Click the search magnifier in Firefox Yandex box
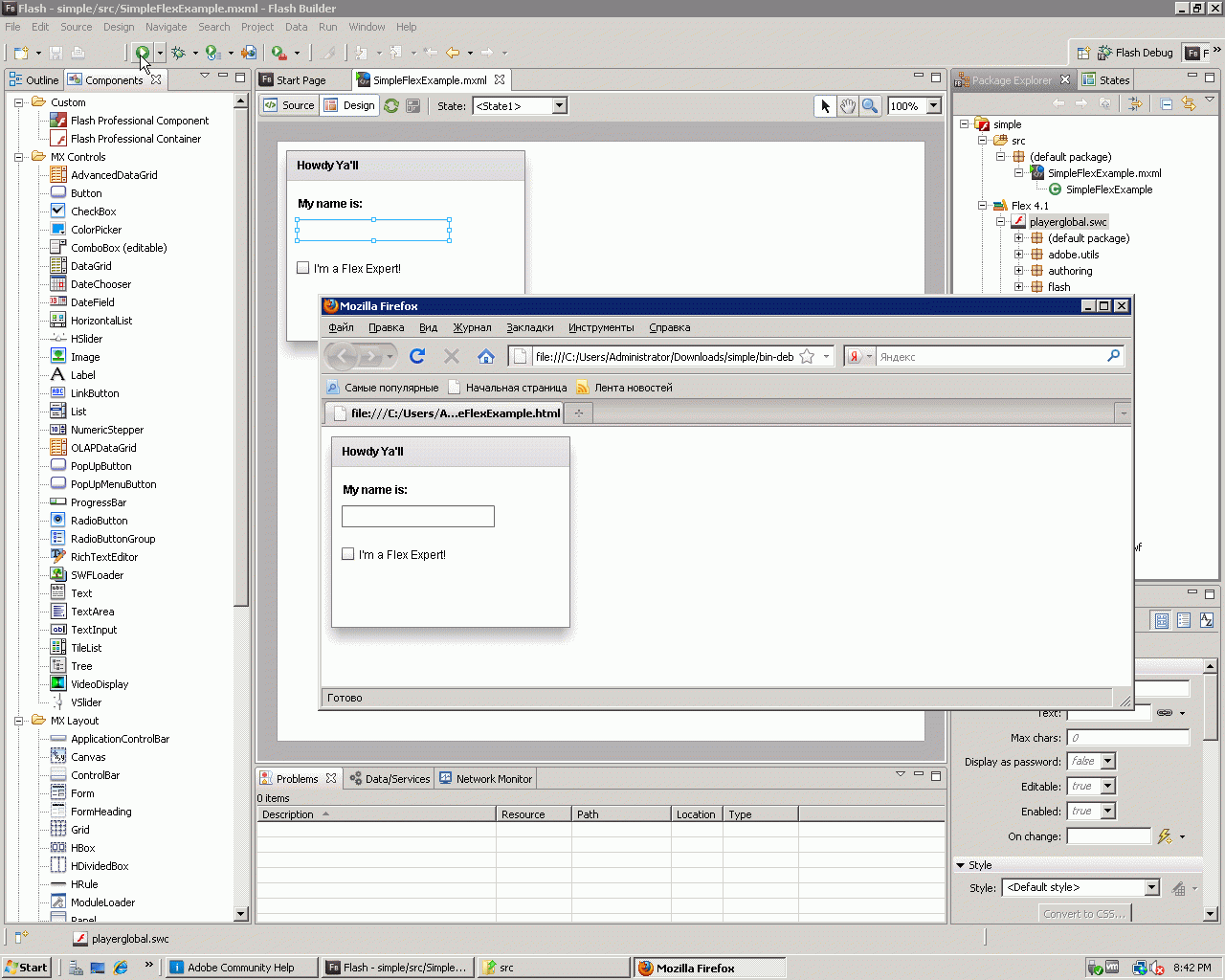This screenshot has height=980, width=1225. tap(1113, 356)
